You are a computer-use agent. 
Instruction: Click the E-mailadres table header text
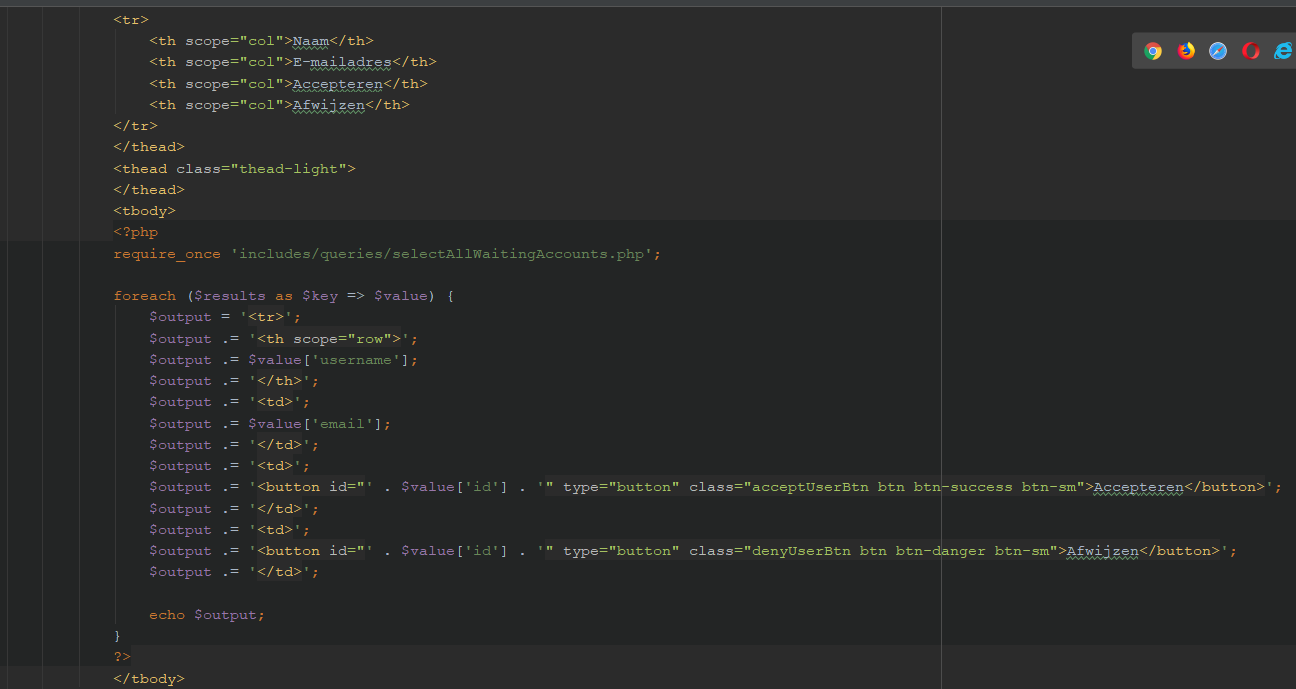click(x=341, y=62)
